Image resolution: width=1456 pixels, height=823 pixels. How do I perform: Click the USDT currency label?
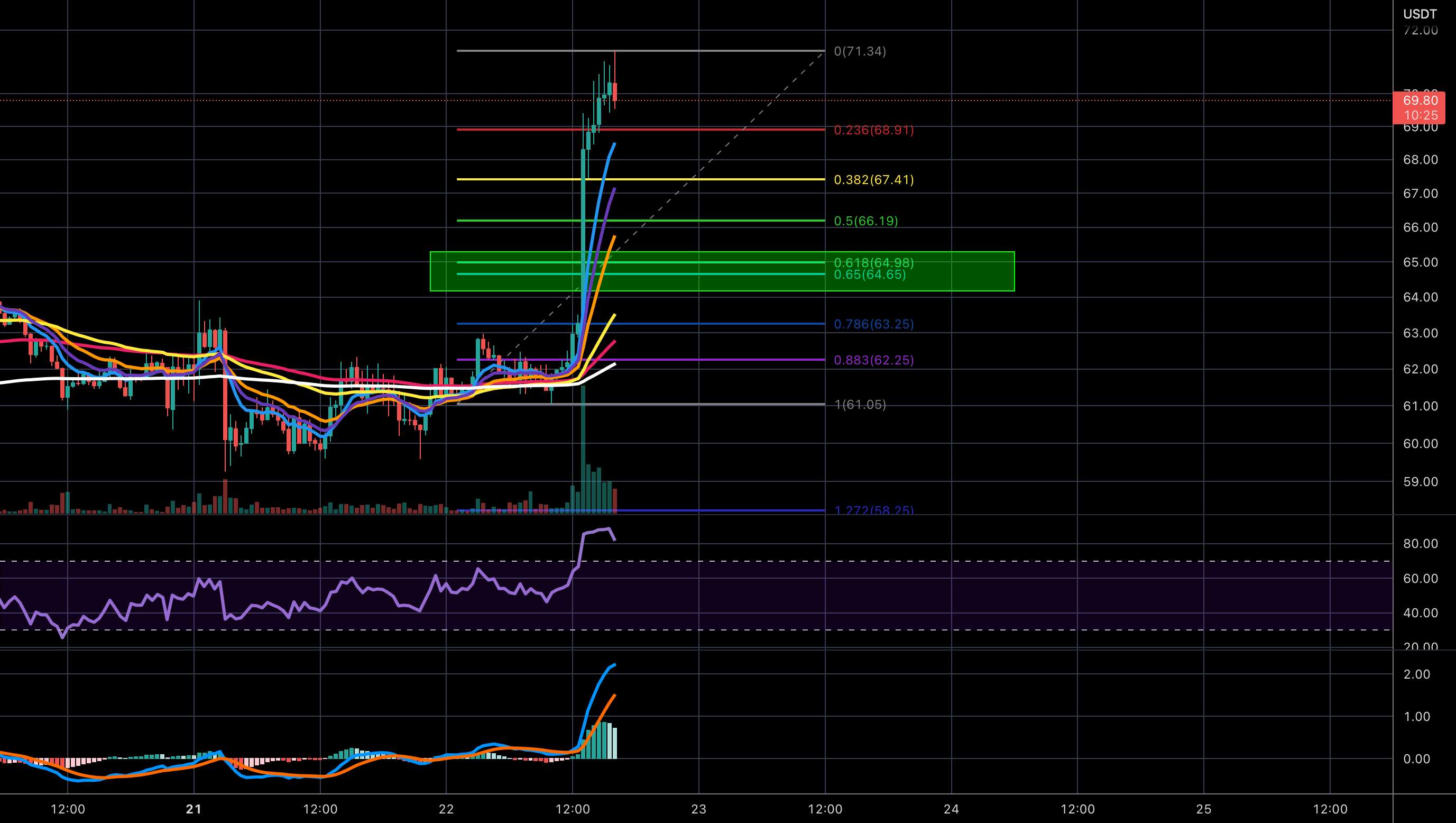[1420, 14]
